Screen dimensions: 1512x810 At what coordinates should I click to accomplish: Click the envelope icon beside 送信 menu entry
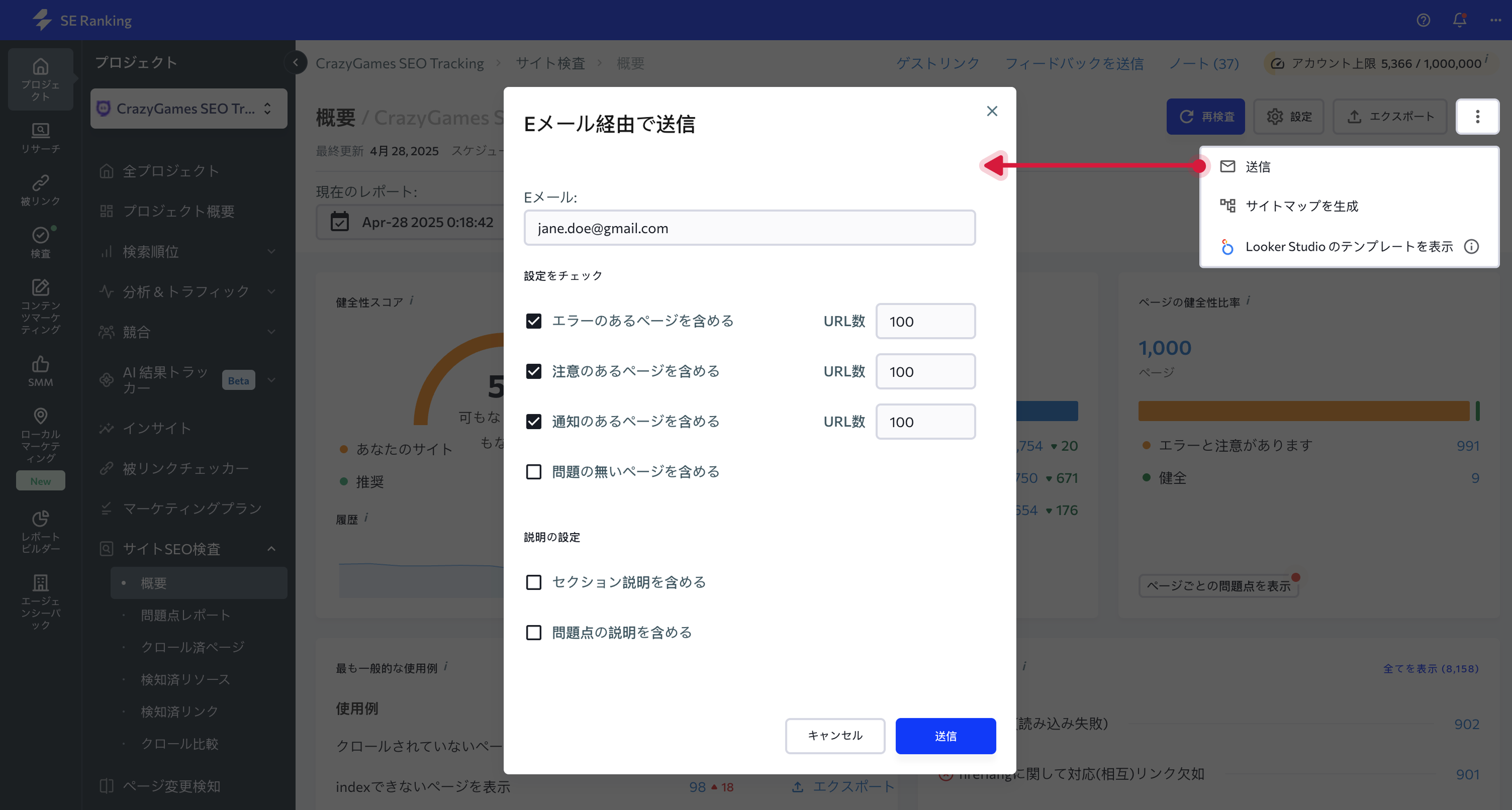1227,166
